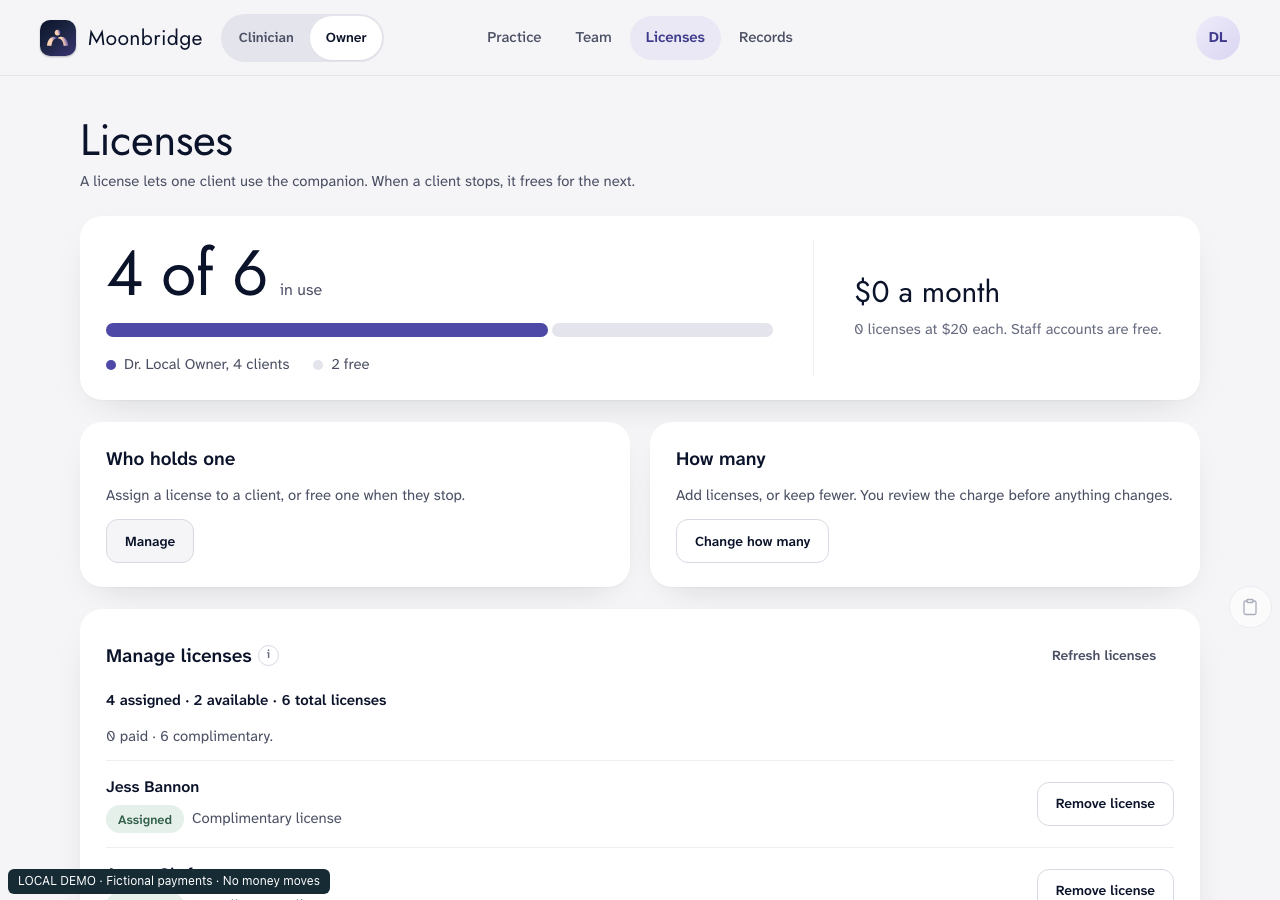1280x900 pixels.
Task: Go to the Team tab
Action: click(x=593, y=38)
